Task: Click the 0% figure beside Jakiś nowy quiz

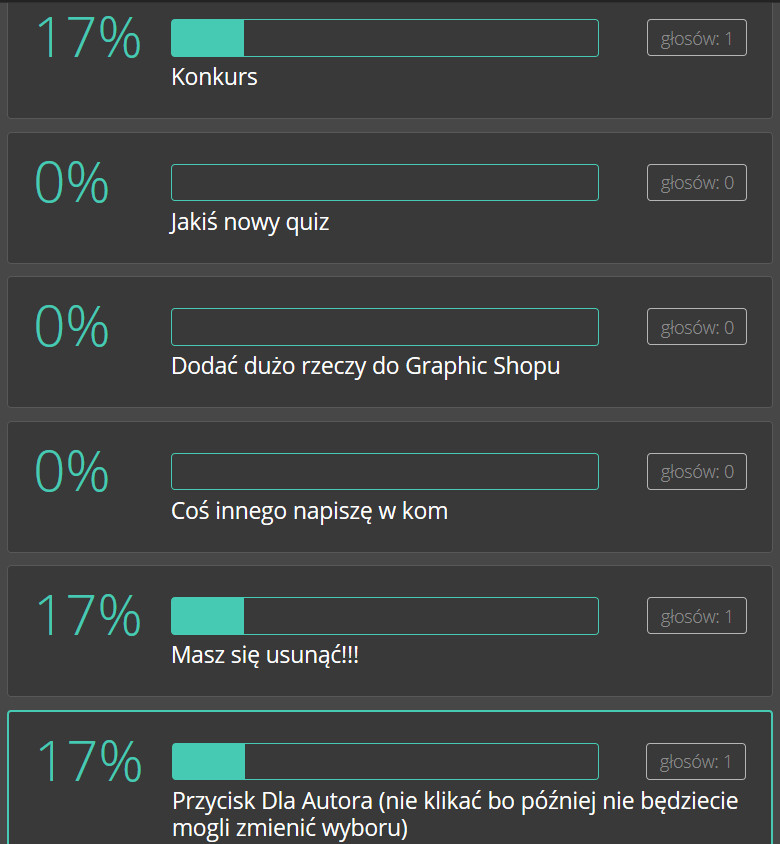Action: pos(72,183)
